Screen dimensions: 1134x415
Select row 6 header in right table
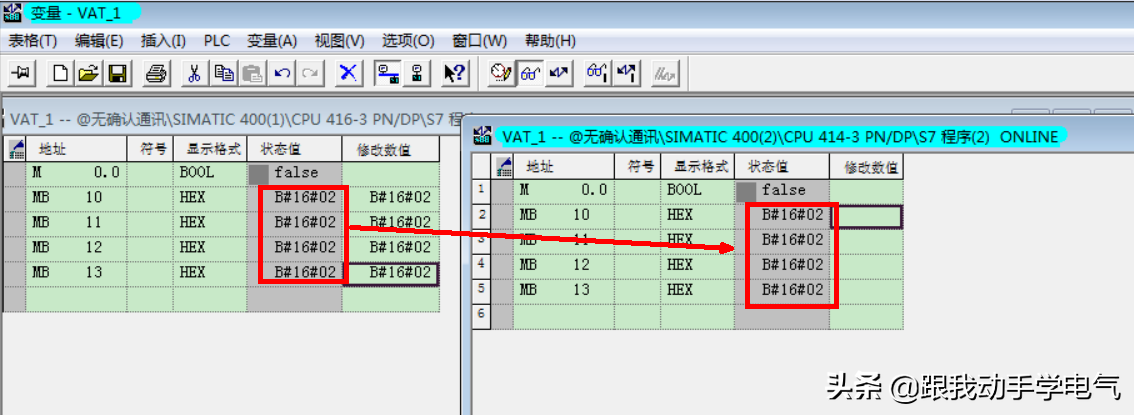point(481,315)
